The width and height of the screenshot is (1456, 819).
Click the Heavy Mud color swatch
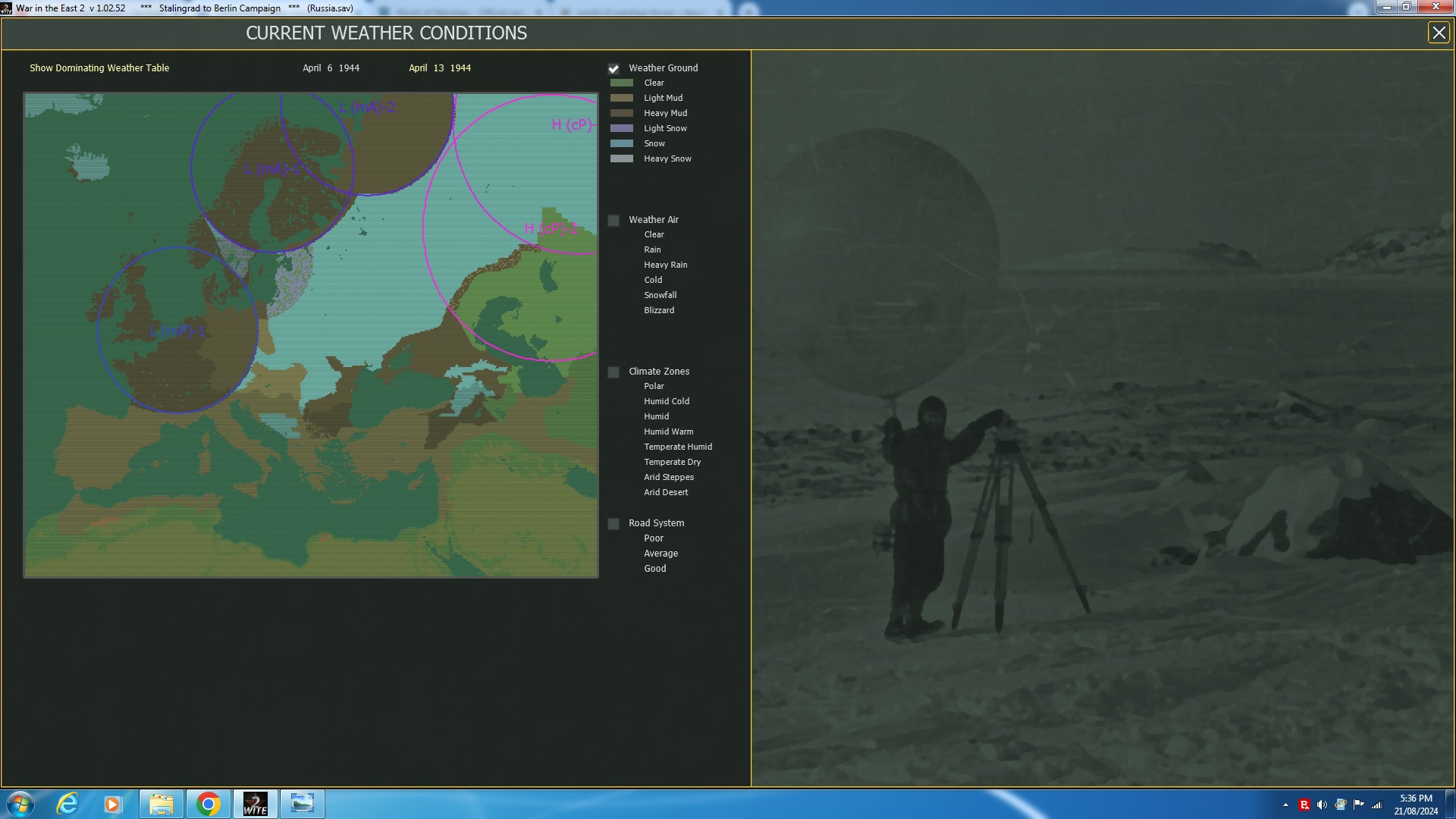click(622, 114)
